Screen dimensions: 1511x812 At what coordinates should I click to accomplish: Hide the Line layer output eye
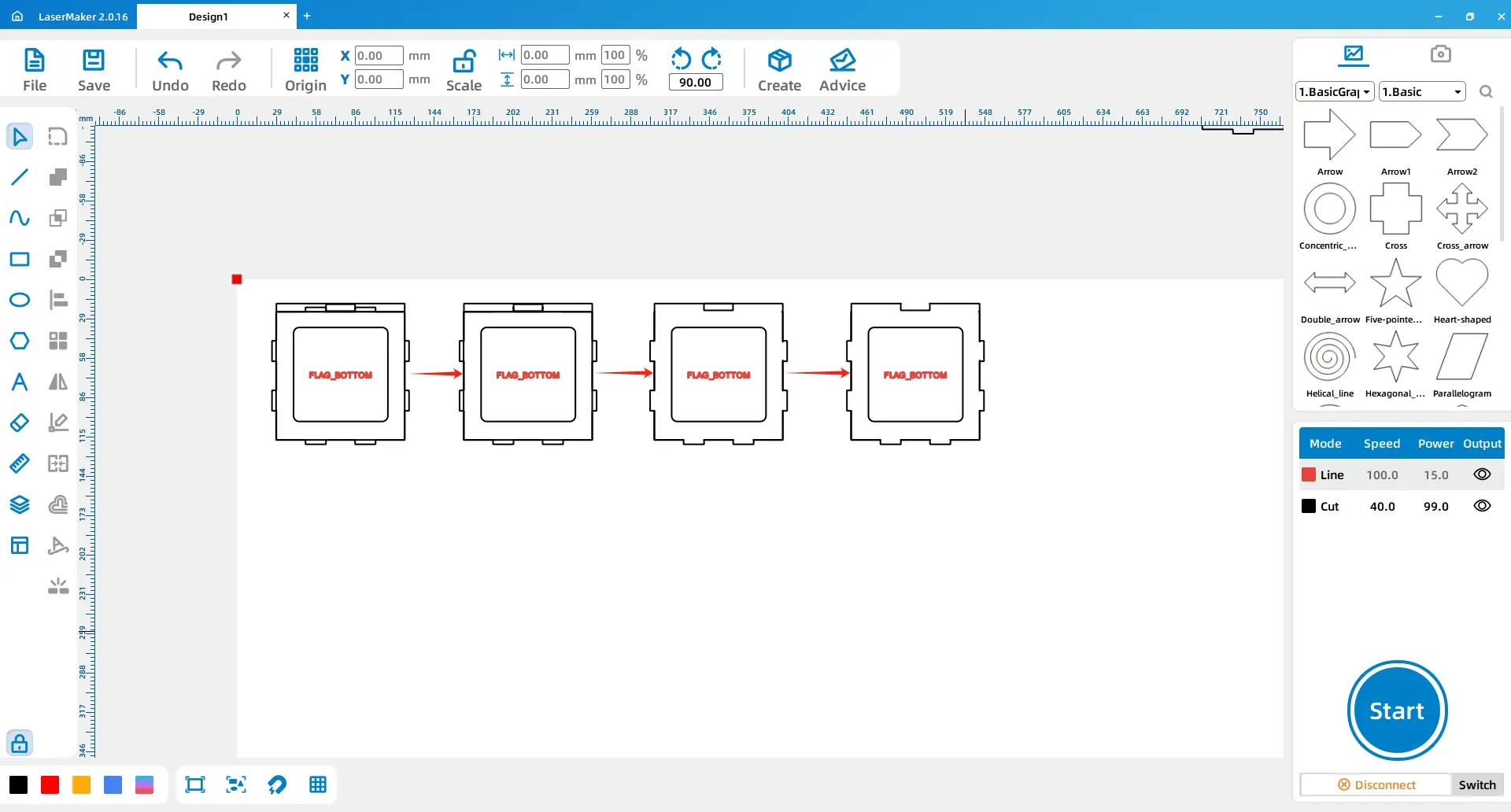point(1482,474)
